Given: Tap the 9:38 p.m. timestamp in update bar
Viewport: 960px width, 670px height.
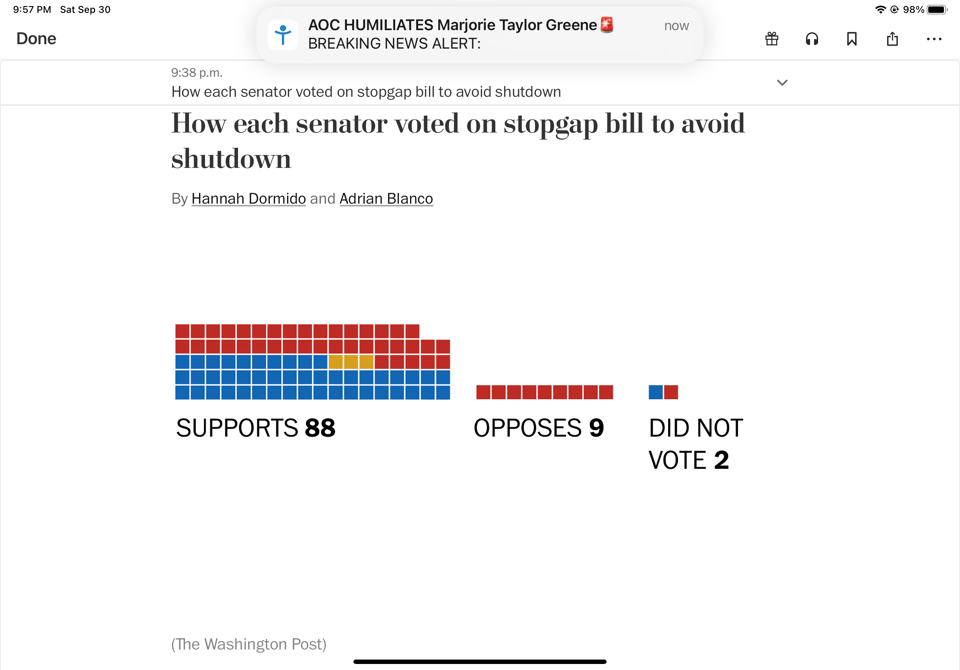Looking at the screenshot, I should tap(197, 73).
